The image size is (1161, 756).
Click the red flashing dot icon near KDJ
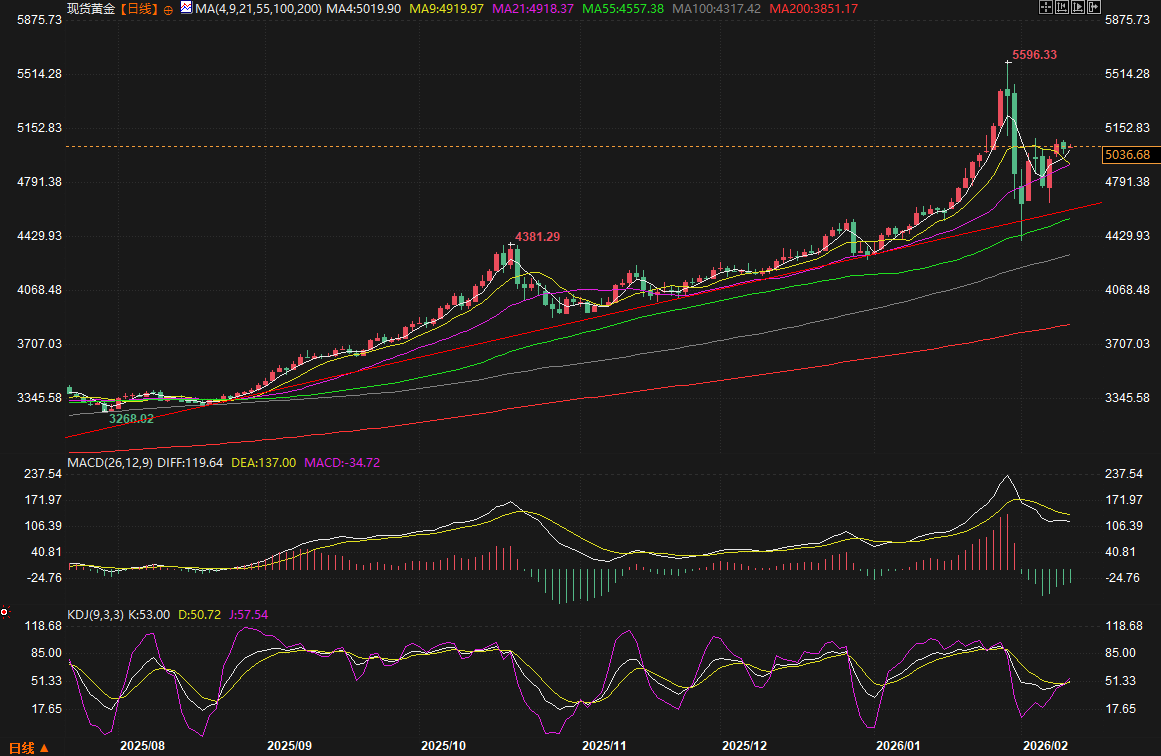point(5,613)
